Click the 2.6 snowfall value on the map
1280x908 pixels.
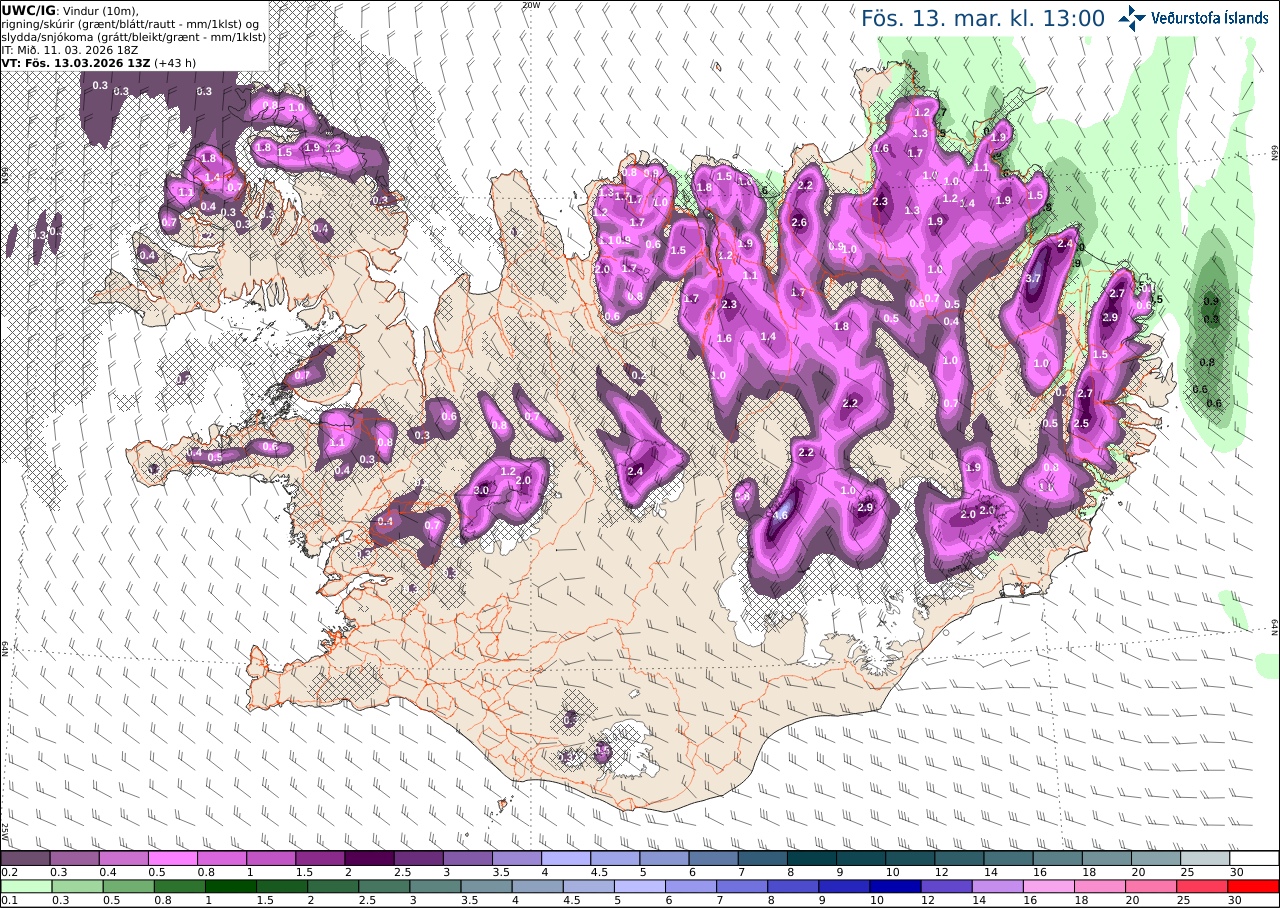[799, 222]
